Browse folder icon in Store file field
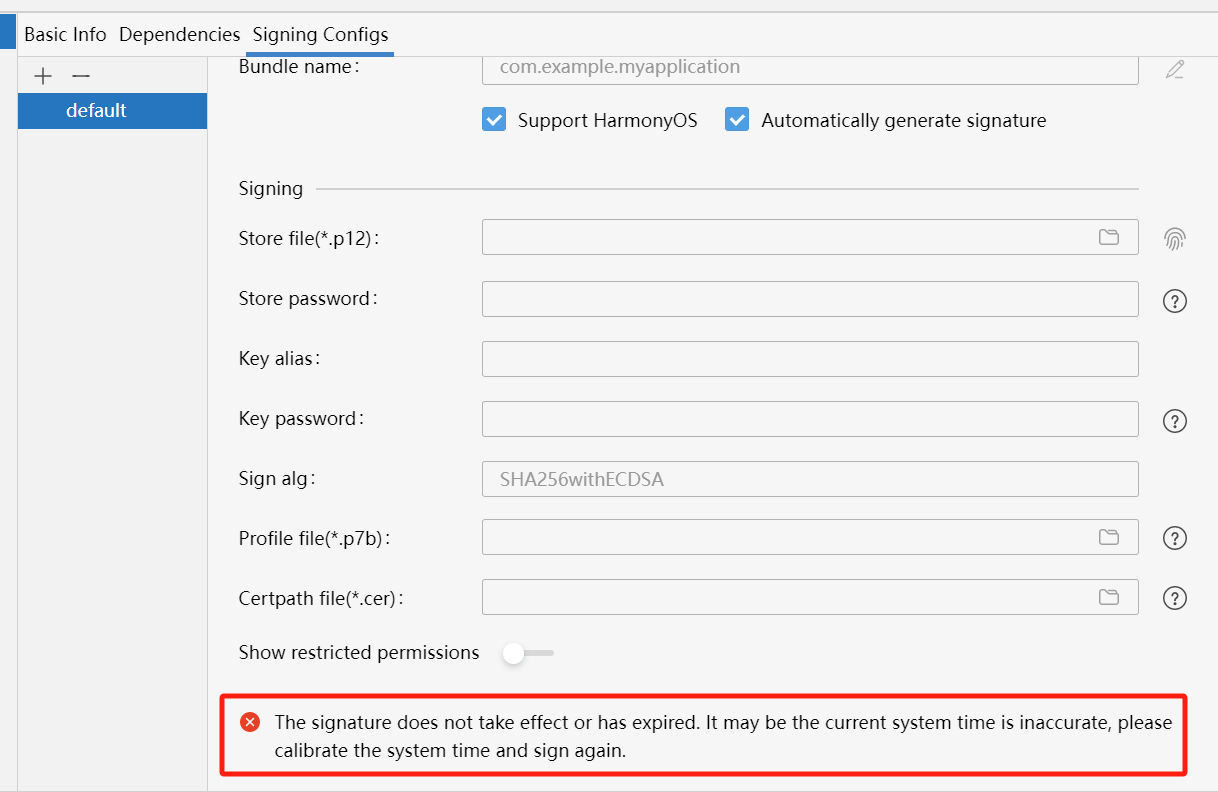Screen dimensions: 1218x792 [x=1109, y=237]
